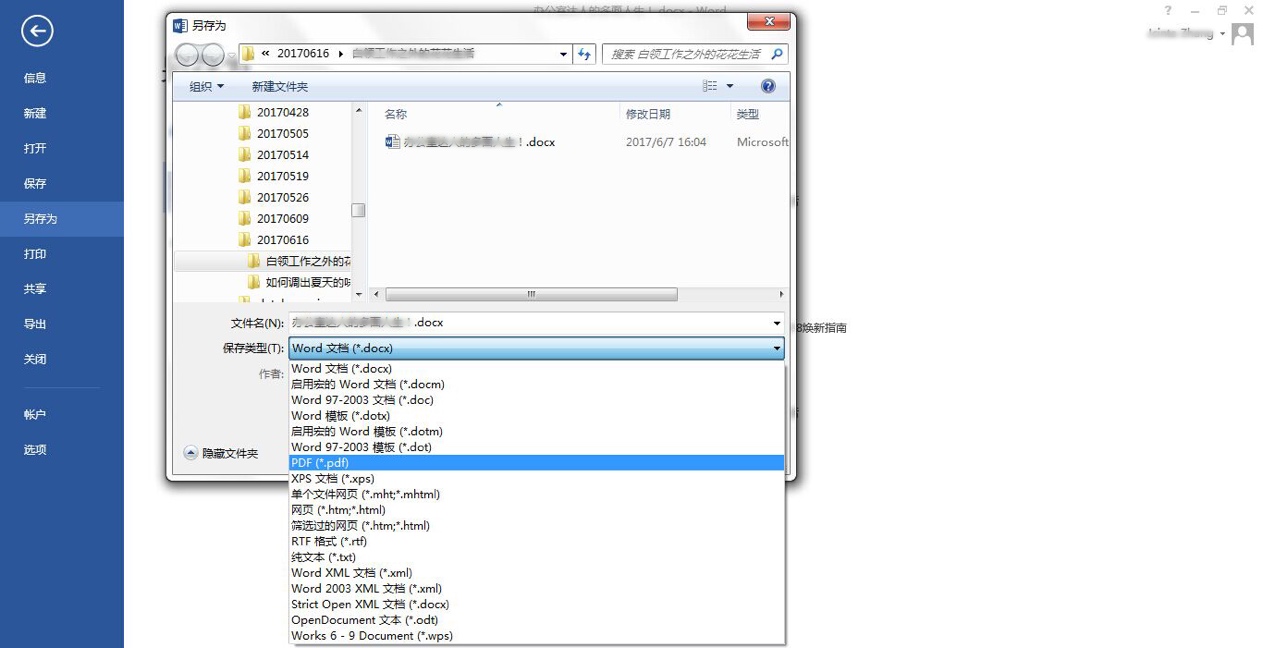The width and height of the screenshot is (1263, 648).
Task: Choose Word 模板 (*.dotx) type
Action: point(536,415)
